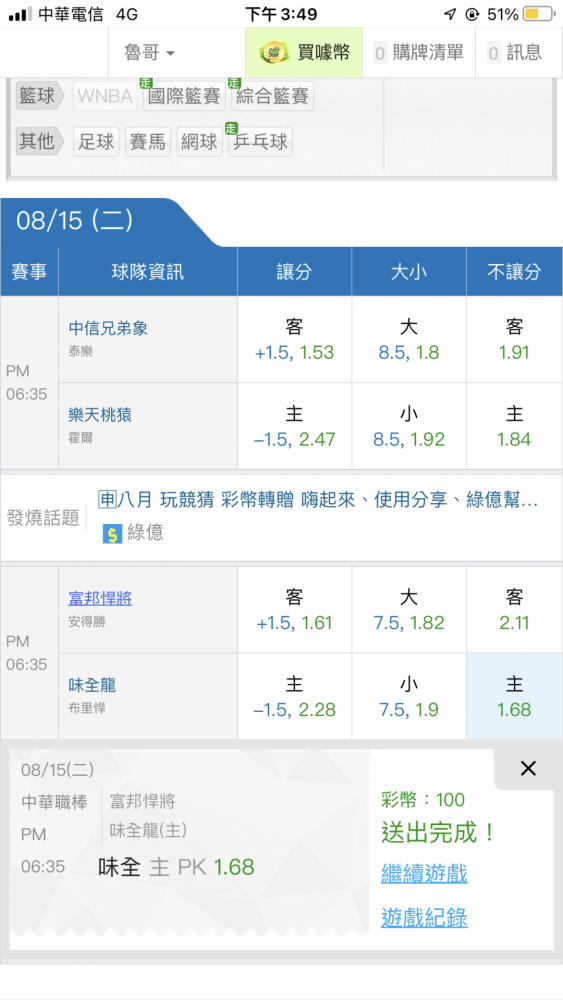Click the 申 tag icon on hot topic
Image resolution: width=563 pixels, height=1000 pixels.
pyautogui.click(x=106, y=499)
